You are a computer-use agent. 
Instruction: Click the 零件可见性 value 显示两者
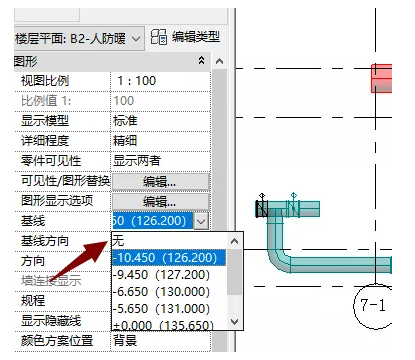tap(161, 161)
